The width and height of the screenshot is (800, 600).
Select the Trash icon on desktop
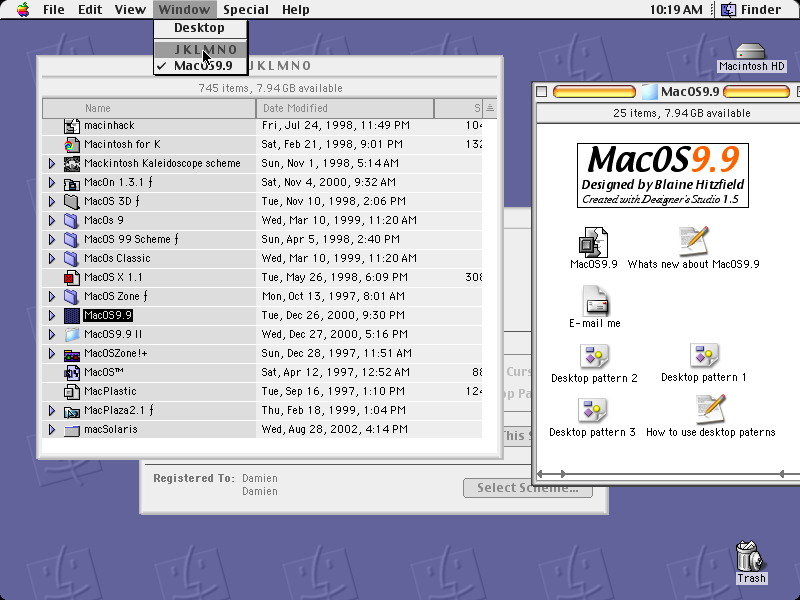(750, 556)
